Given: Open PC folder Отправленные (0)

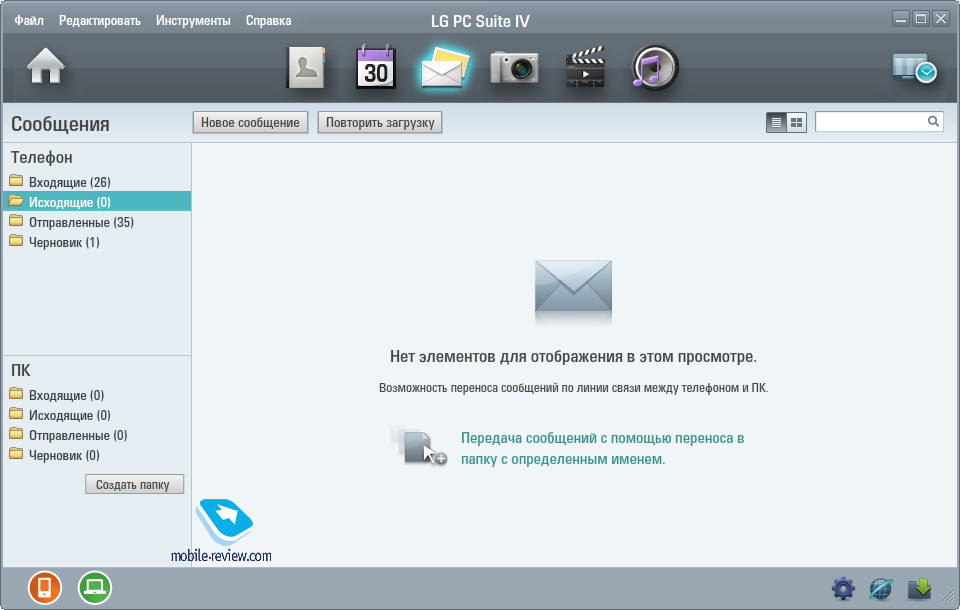Looking at the screenshot, I should pos(97,435).
